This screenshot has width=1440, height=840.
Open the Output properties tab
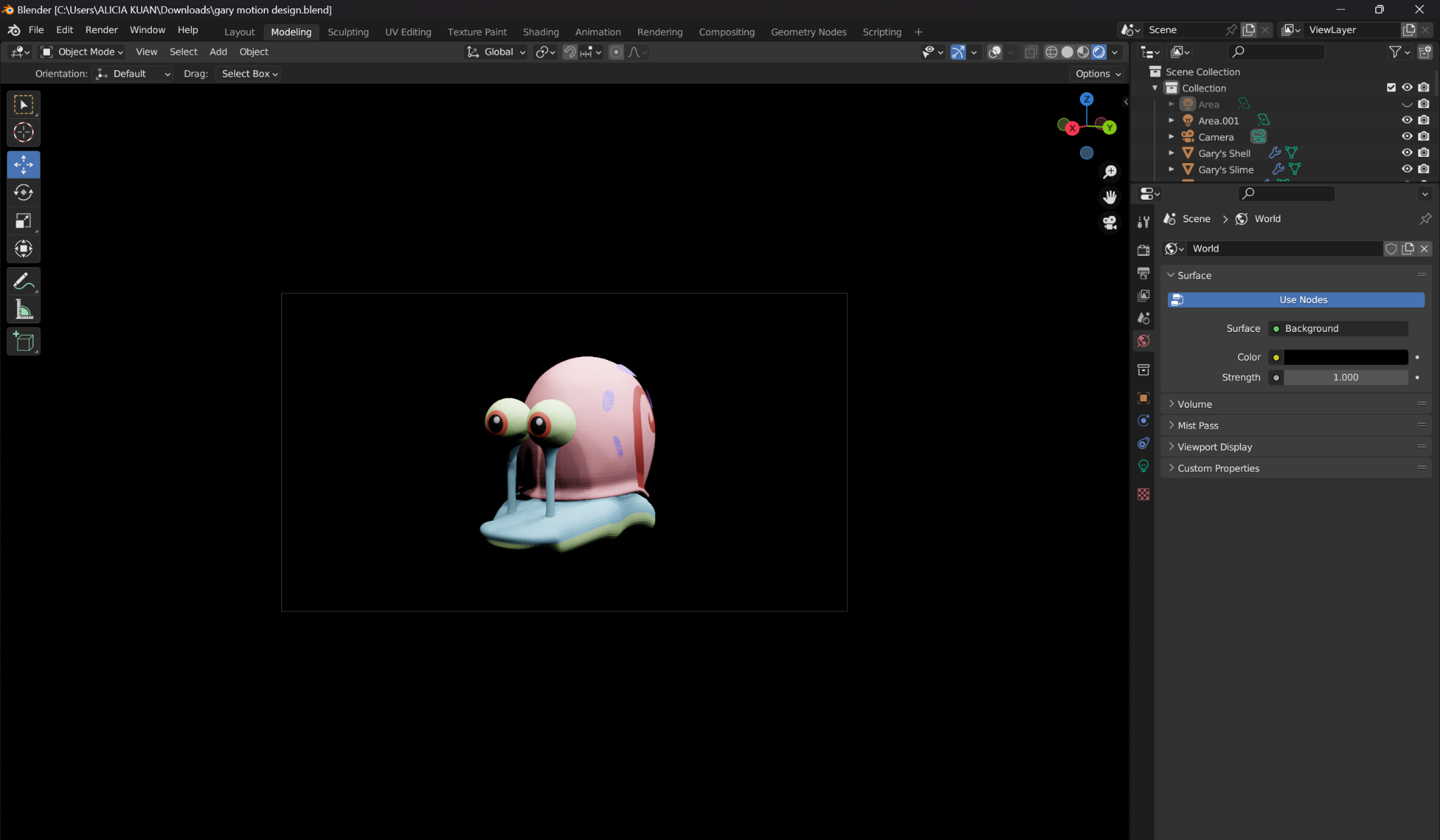(1143, 273)
